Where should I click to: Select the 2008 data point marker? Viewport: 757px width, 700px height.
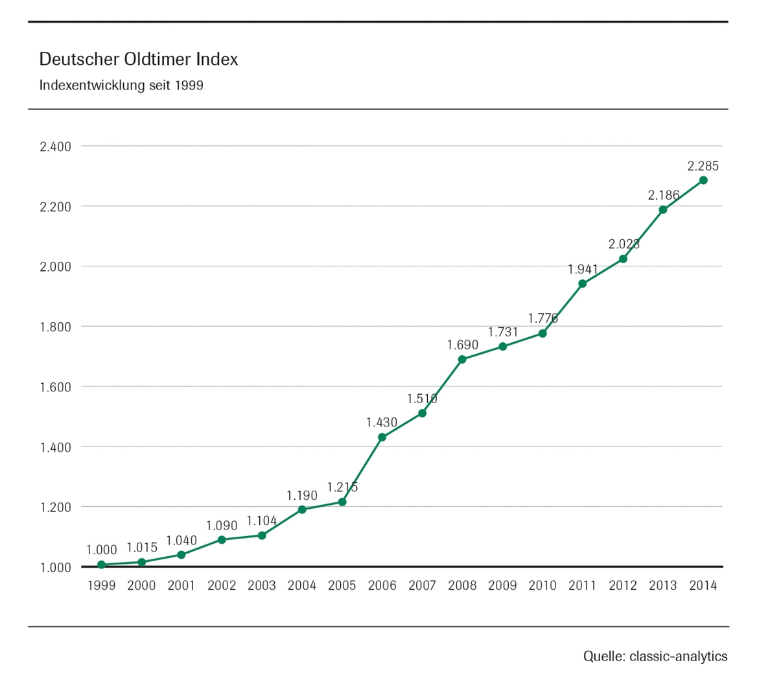coord(462,359)
